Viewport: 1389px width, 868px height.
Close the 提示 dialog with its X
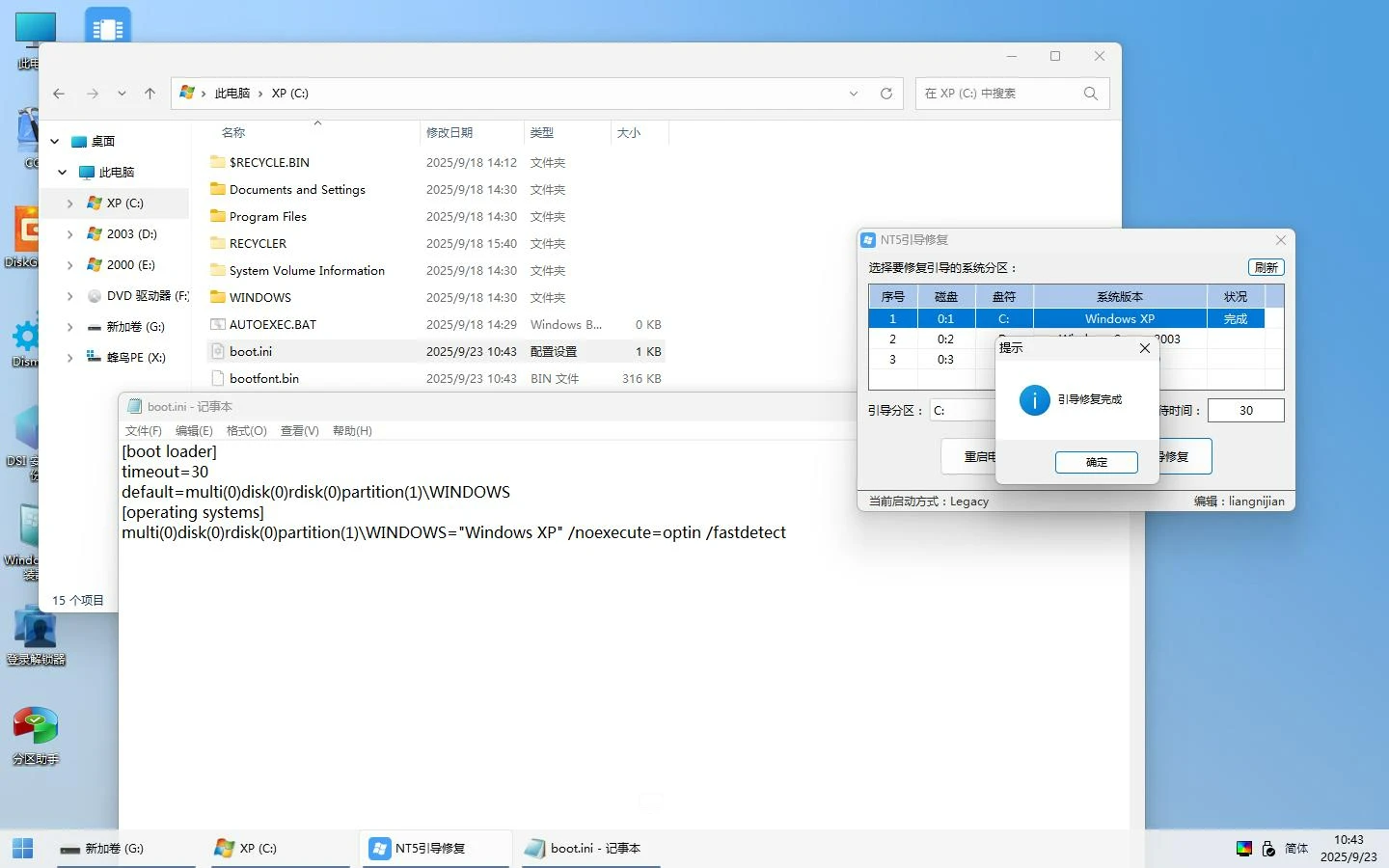[1145, 348]
